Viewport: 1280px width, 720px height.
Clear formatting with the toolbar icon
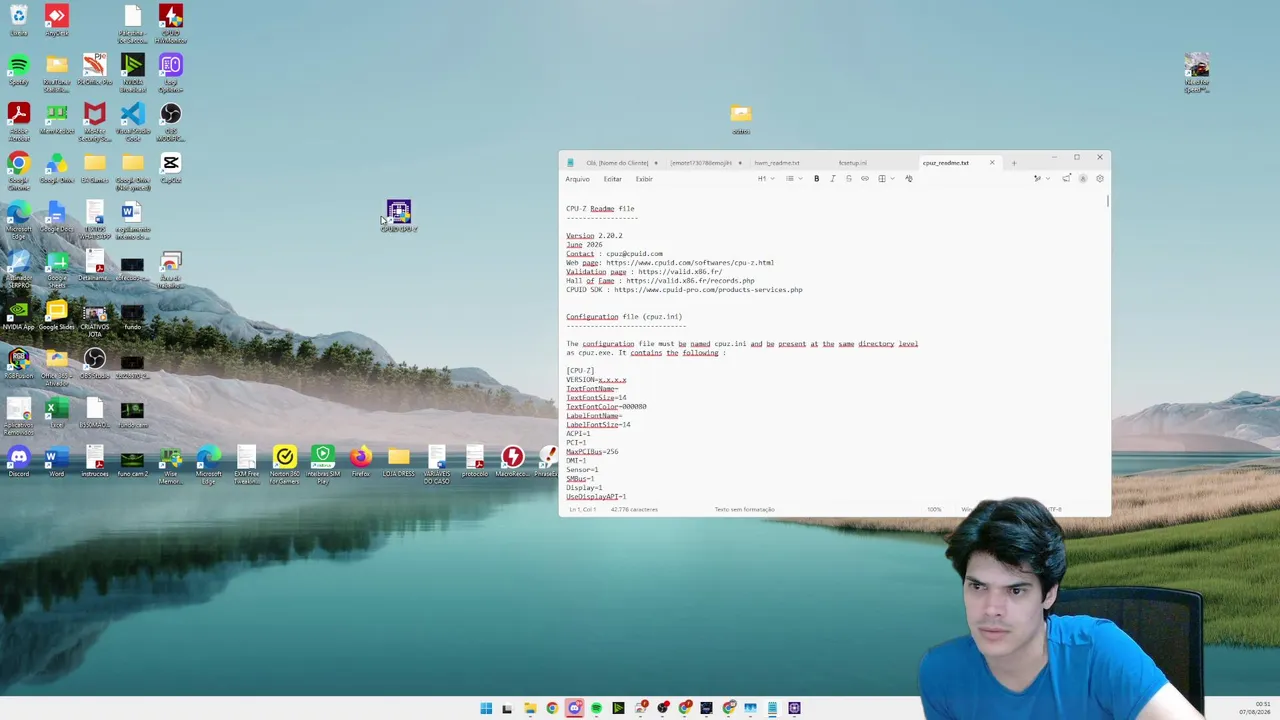click(909, 179)
